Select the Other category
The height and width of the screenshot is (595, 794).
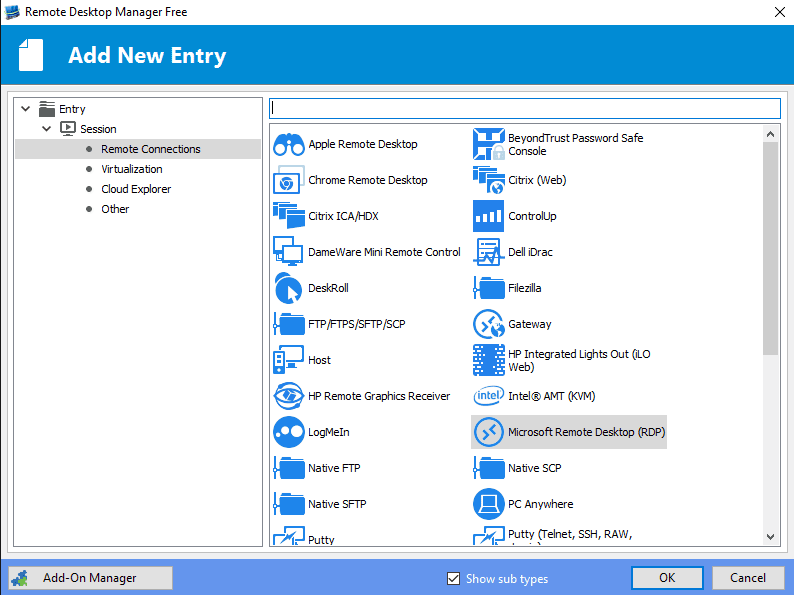click(115, 209)
